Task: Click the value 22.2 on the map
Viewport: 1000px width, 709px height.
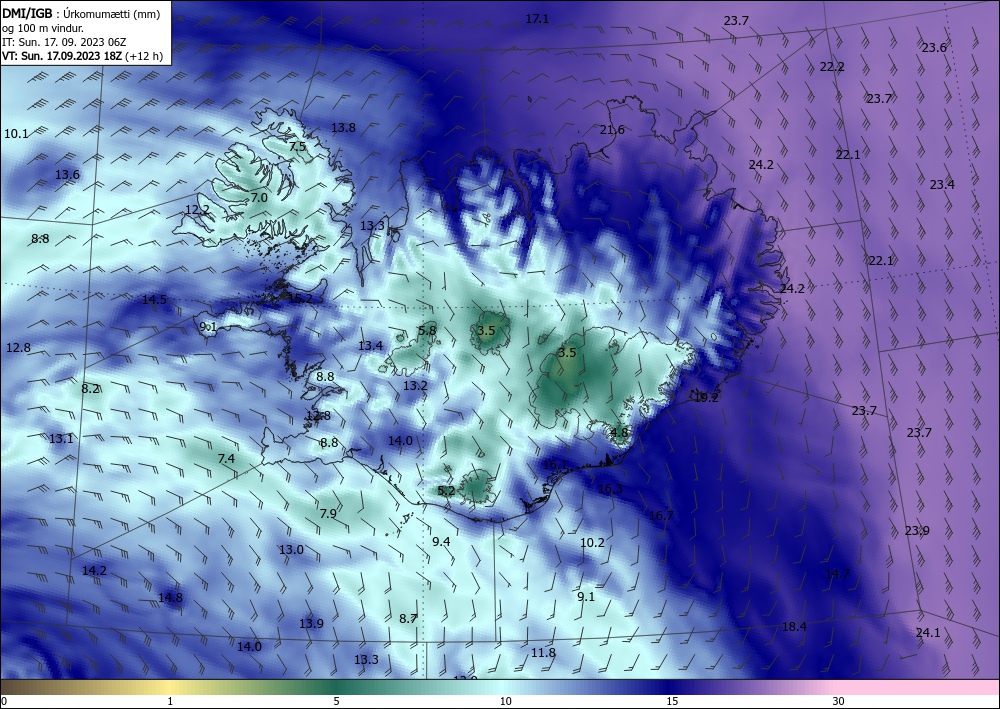Action: coord(832,66)
